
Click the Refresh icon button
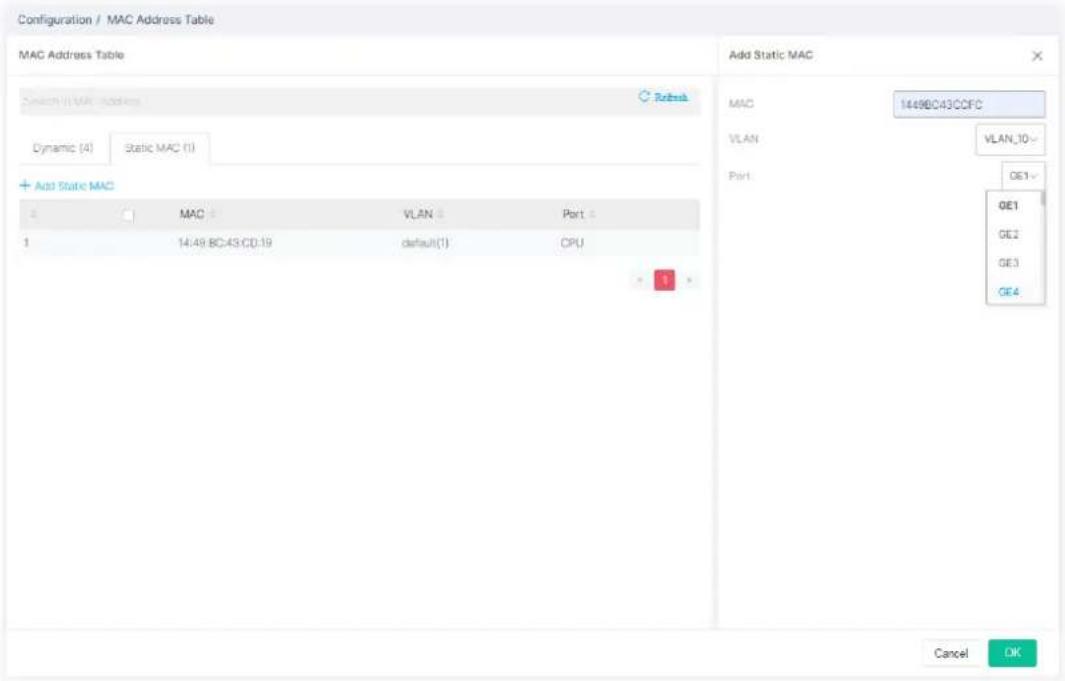point(644,97)
